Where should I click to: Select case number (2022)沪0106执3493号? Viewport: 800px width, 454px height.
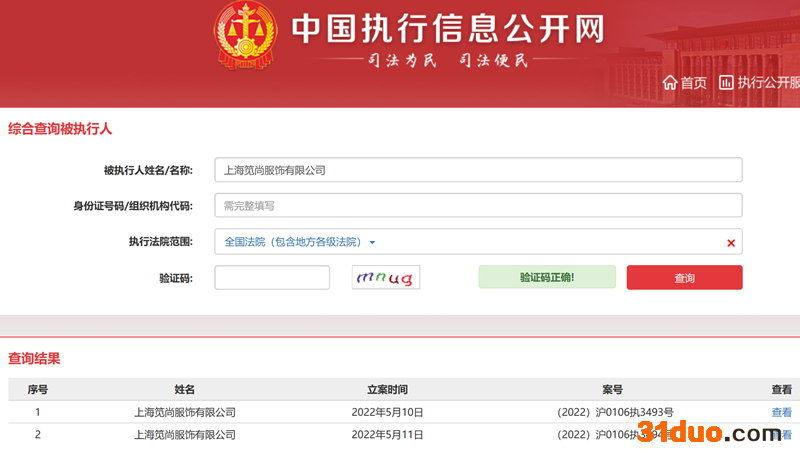[615, 412]
